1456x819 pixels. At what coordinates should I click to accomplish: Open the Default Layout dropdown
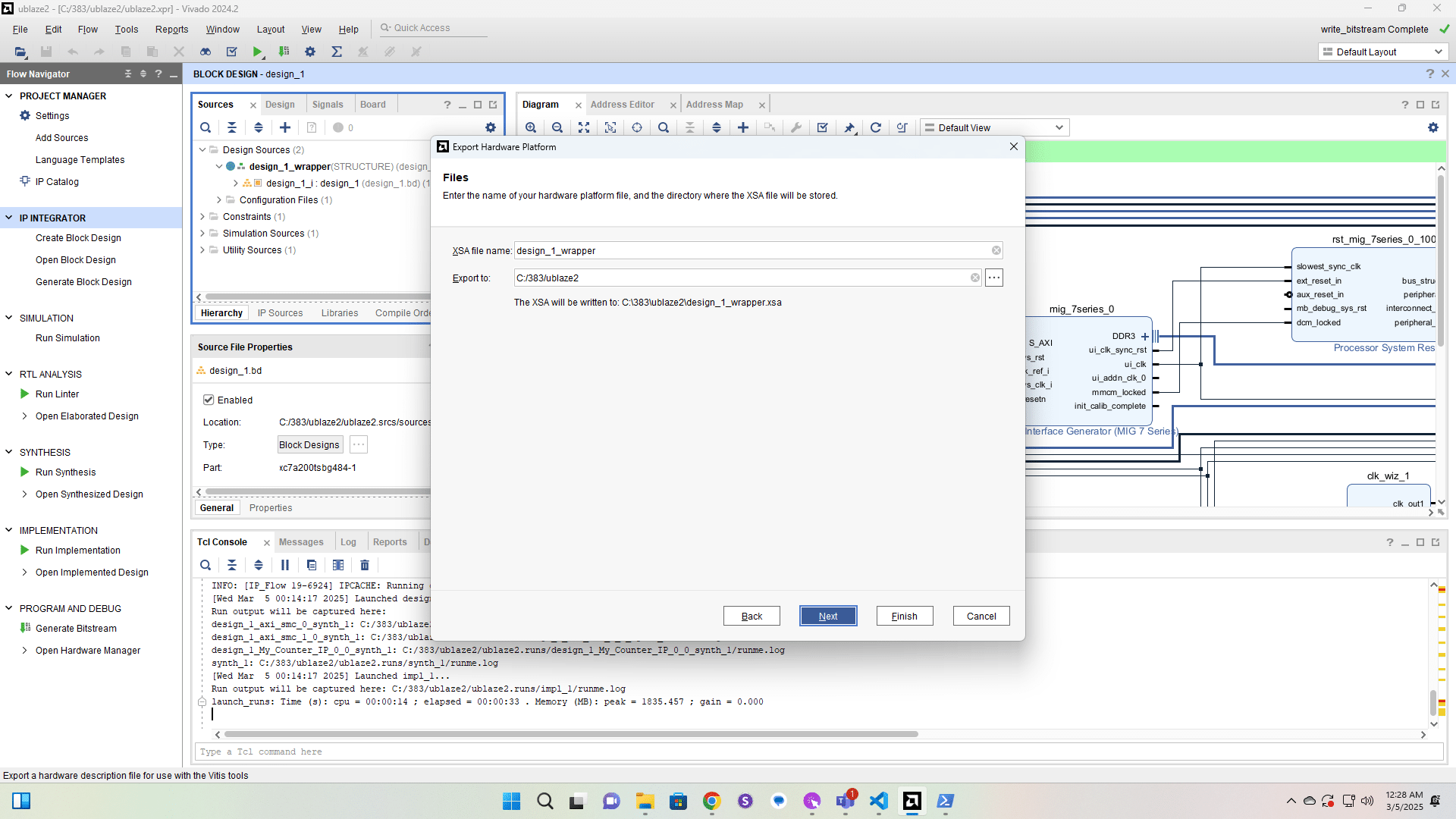pos(1383,52)
